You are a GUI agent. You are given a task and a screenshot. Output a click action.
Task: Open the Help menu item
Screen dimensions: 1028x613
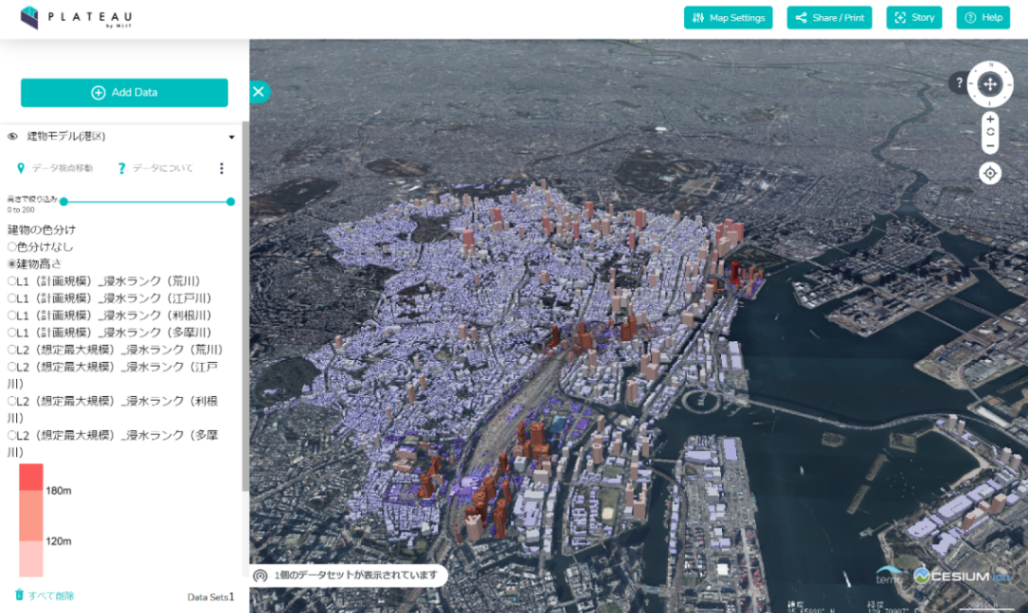pyautogui.click(x=983, y=18)
